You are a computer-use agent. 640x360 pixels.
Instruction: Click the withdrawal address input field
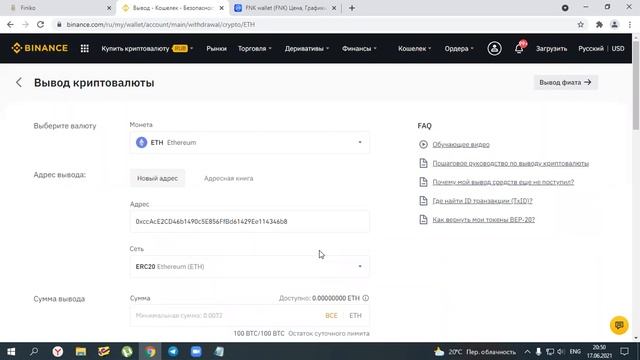[x=249, y=221]
